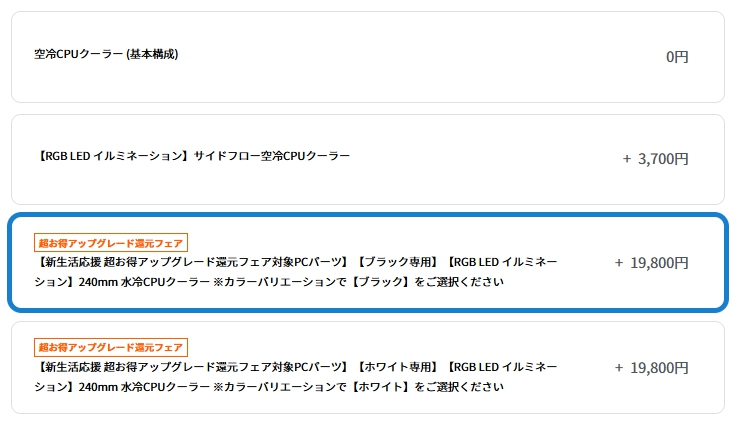Click 【新生活応援 text in the white cooler description

tap(68, 367)
